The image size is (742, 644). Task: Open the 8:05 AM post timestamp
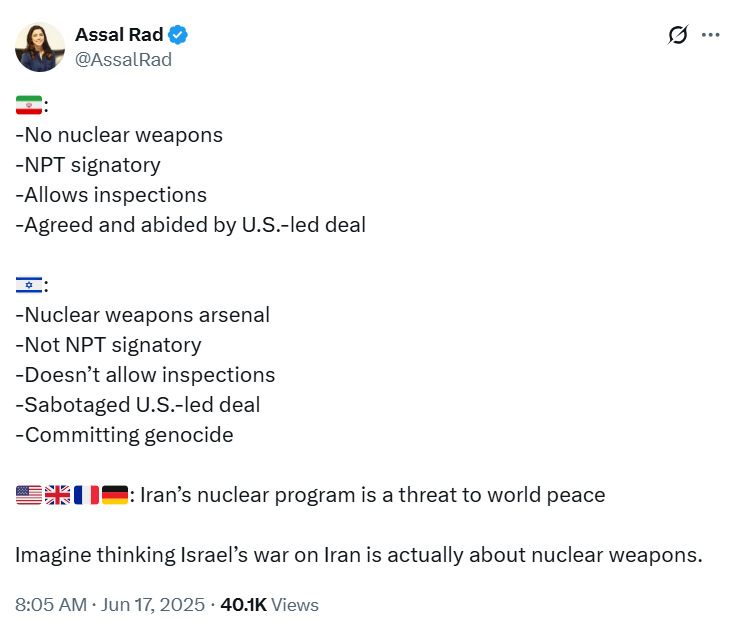[x=51, y=605]
